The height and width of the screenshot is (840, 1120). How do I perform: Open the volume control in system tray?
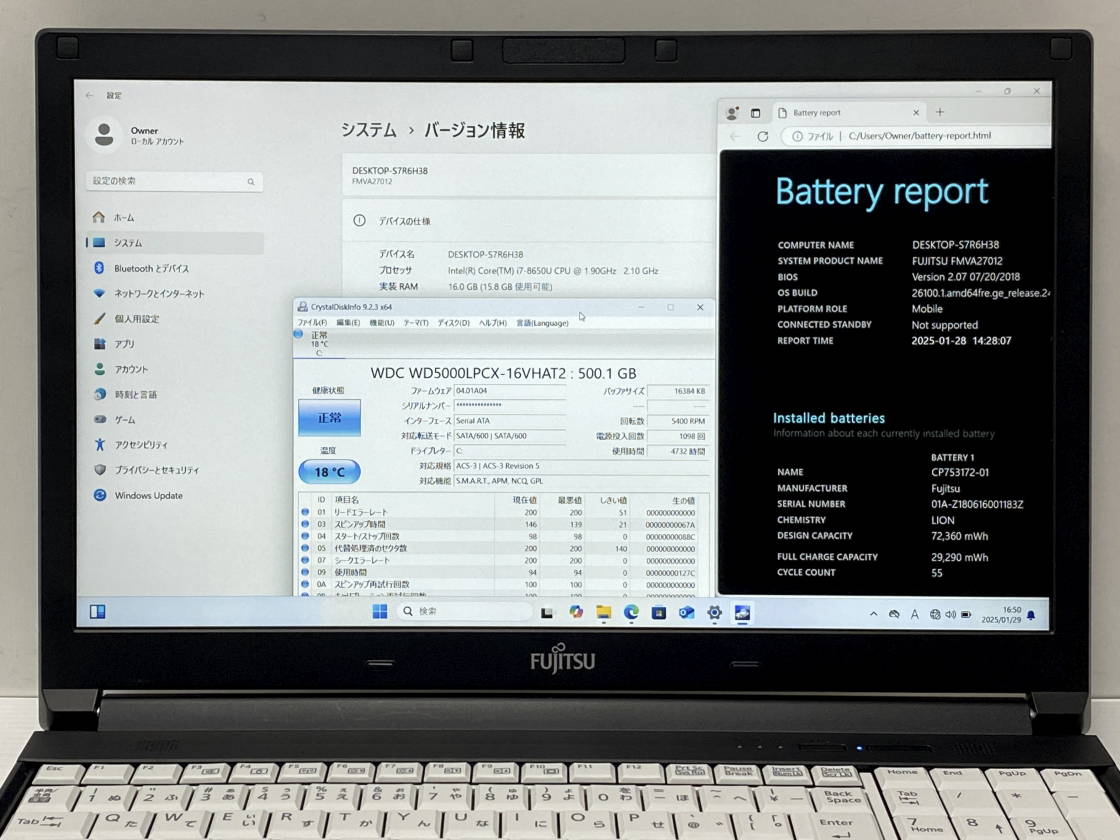(951, 614)
